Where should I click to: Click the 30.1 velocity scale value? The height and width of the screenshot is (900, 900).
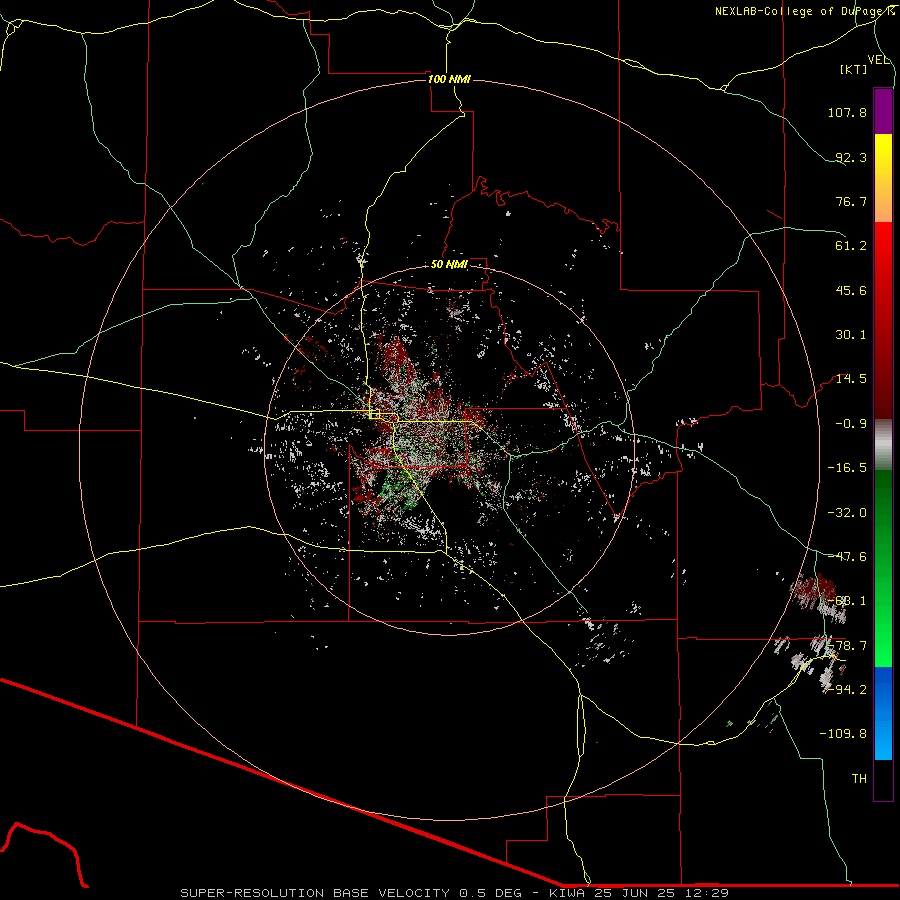click(851, 335)
